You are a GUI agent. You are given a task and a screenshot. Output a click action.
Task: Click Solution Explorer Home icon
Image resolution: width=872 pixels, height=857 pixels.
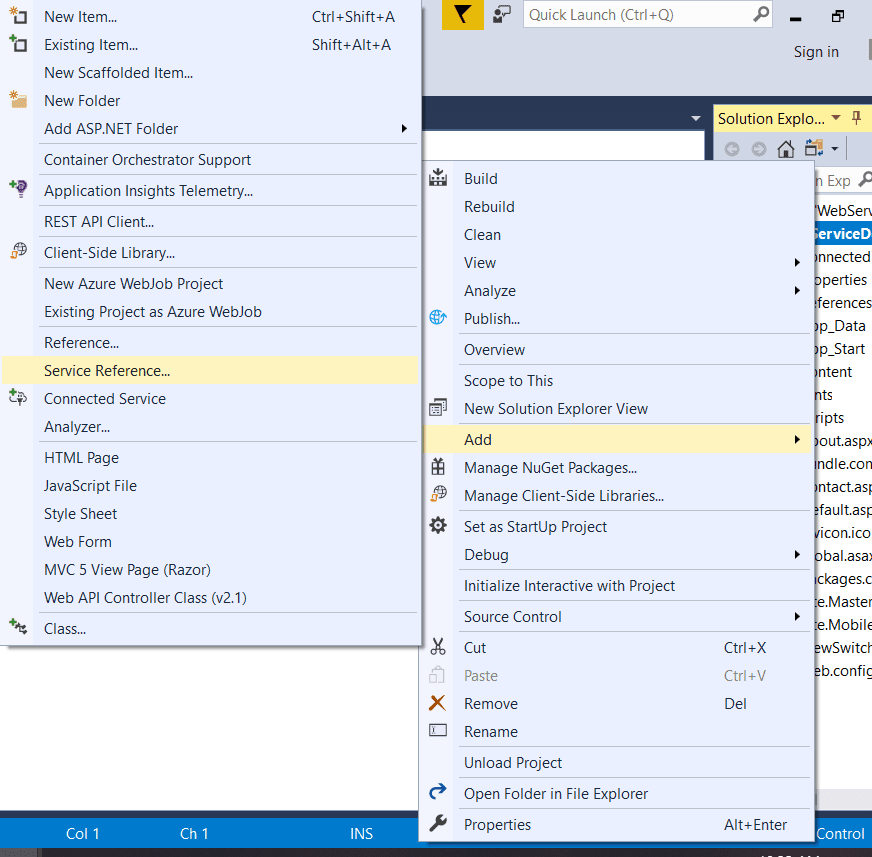(785, 149)
